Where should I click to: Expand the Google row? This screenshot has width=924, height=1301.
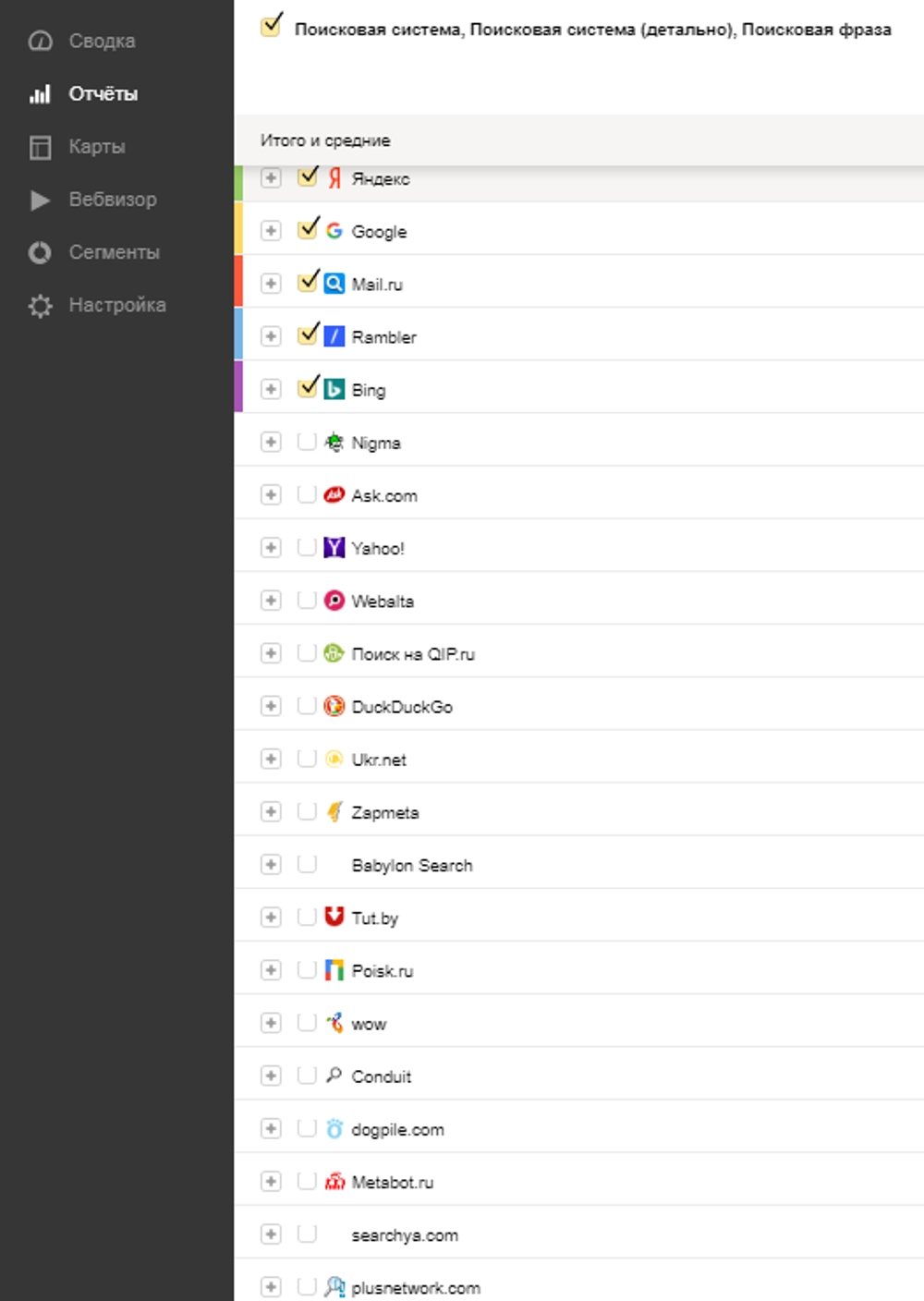[270, 230]
